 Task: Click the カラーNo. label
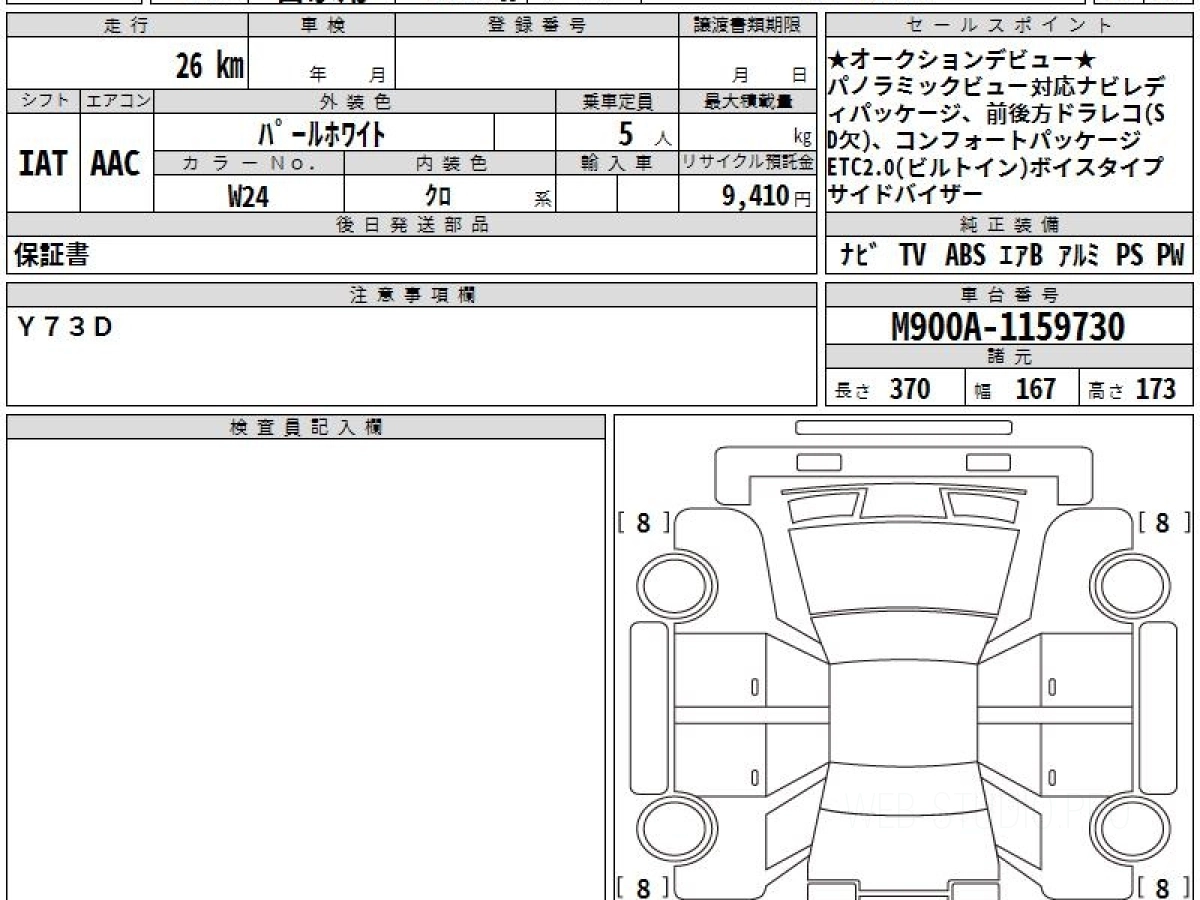(x=249, y=164)
